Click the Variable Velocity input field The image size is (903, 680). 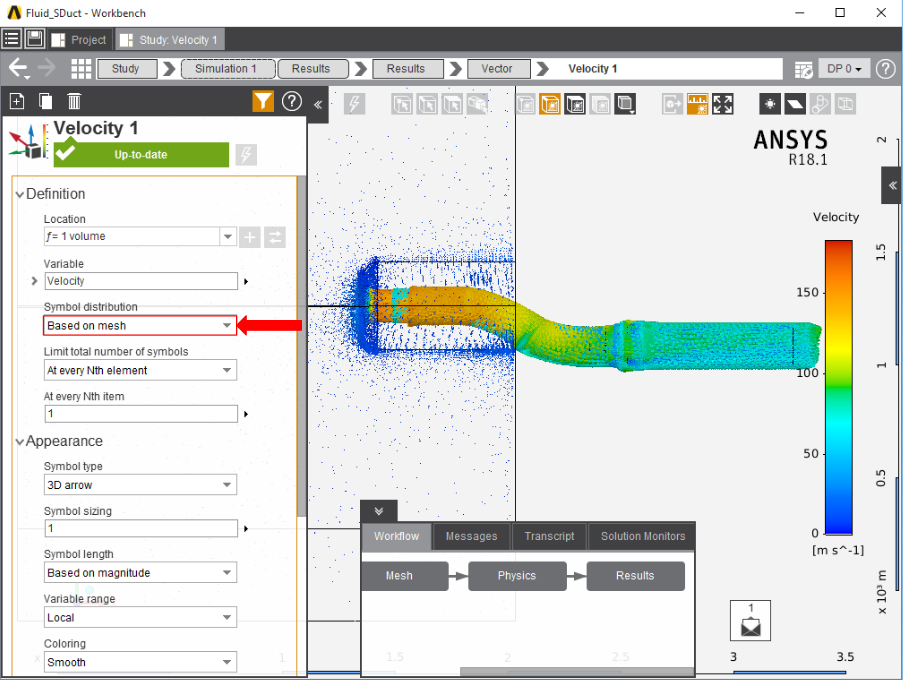[x=141, y=281]
